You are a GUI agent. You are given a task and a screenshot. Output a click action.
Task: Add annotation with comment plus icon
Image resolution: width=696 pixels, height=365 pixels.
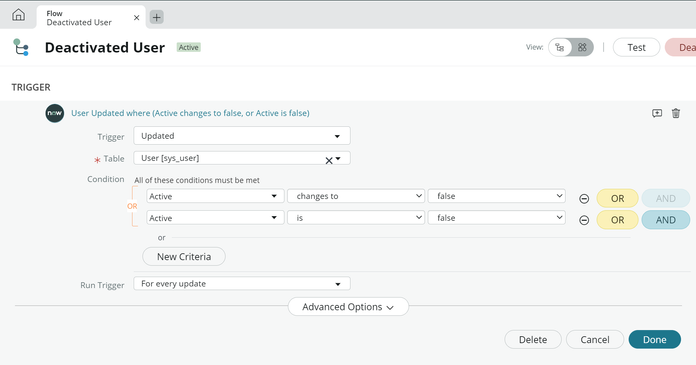[657, 113]
